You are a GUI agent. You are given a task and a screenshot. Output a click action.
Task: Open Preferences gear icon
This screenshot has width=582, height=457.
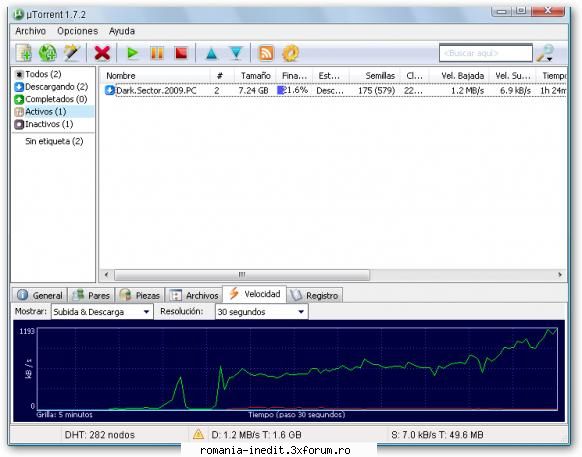[291, 53]
